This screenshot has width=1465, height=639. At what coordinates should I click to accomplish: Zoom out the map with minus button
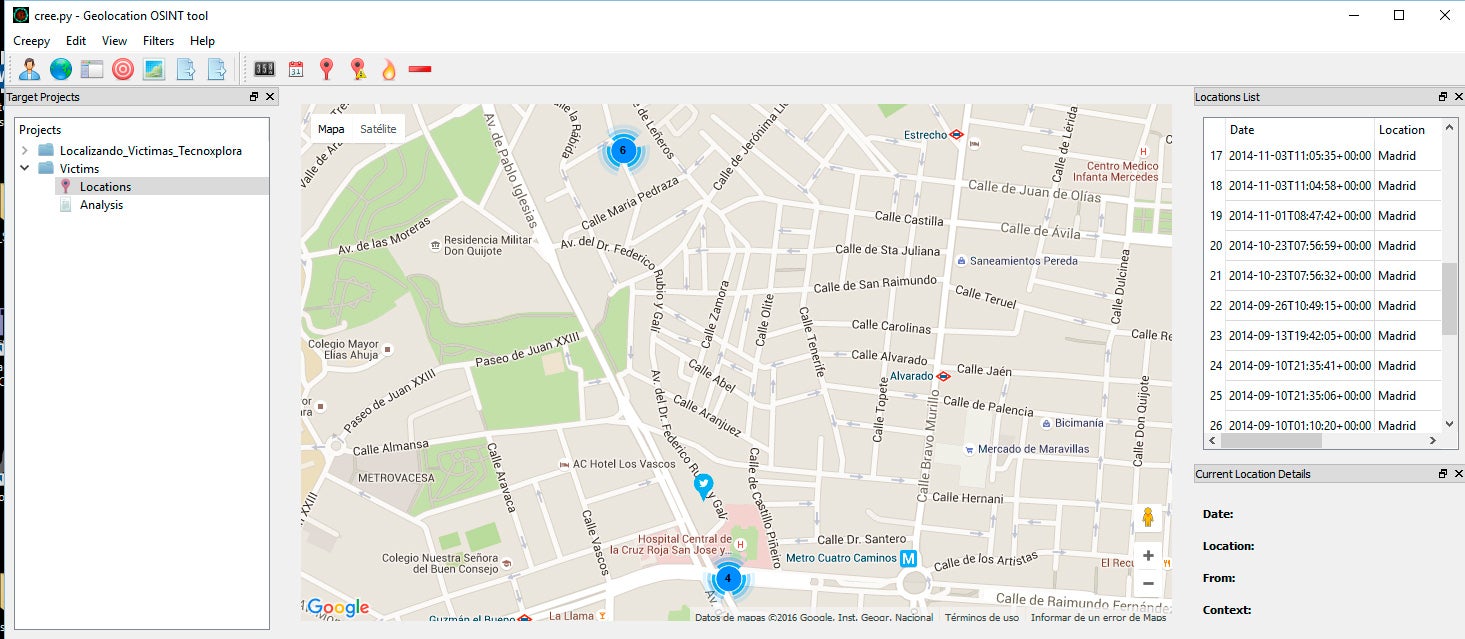coord(1148,583)
